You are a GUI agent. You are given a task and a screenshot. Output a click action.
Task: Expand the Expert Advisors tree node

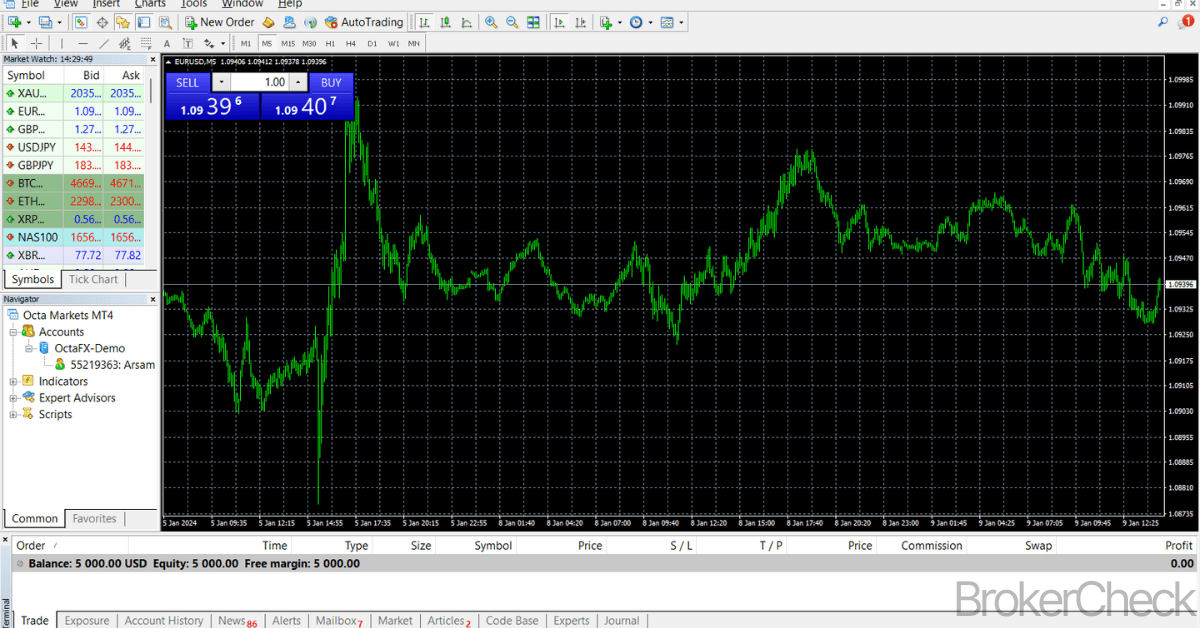13,398
